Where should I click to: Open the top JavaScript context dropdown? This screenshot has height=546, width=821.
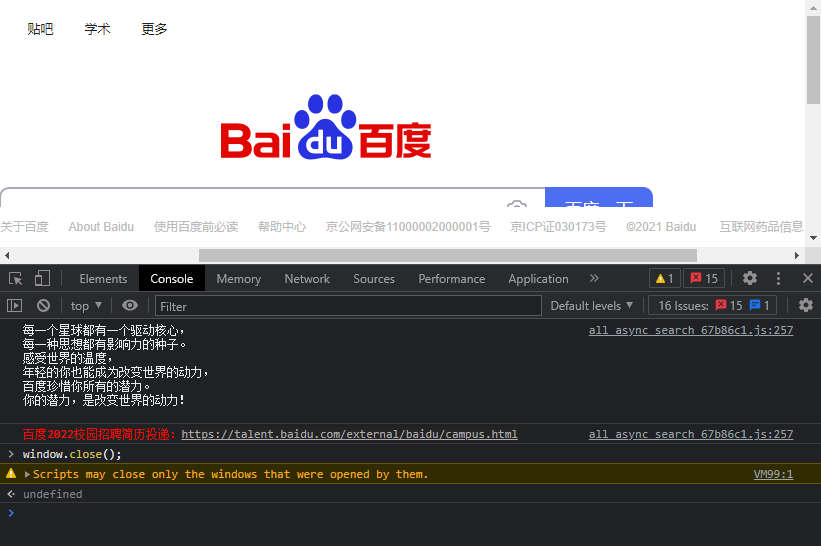[86, 306]
